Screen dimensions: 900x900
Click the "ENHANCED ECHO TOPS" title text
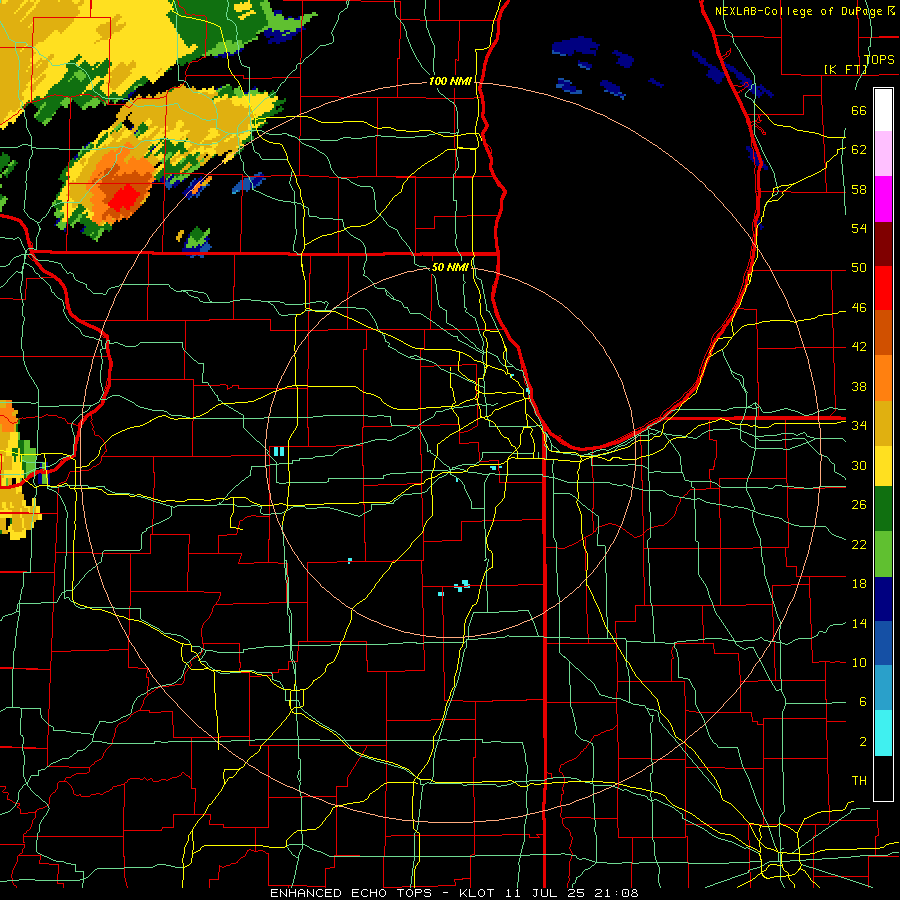351,893
